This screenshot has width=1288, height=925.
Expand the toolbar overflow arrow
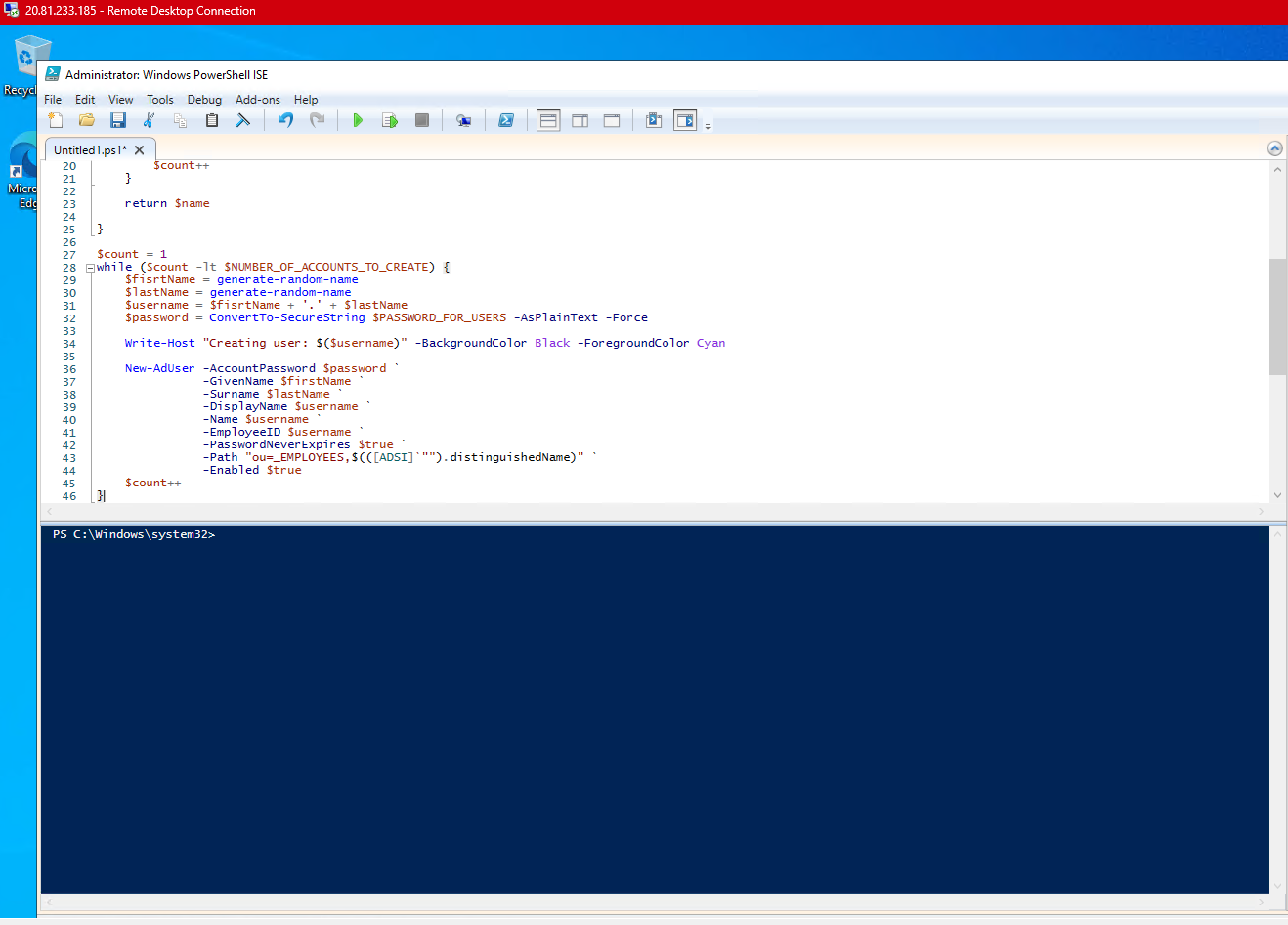708,126
